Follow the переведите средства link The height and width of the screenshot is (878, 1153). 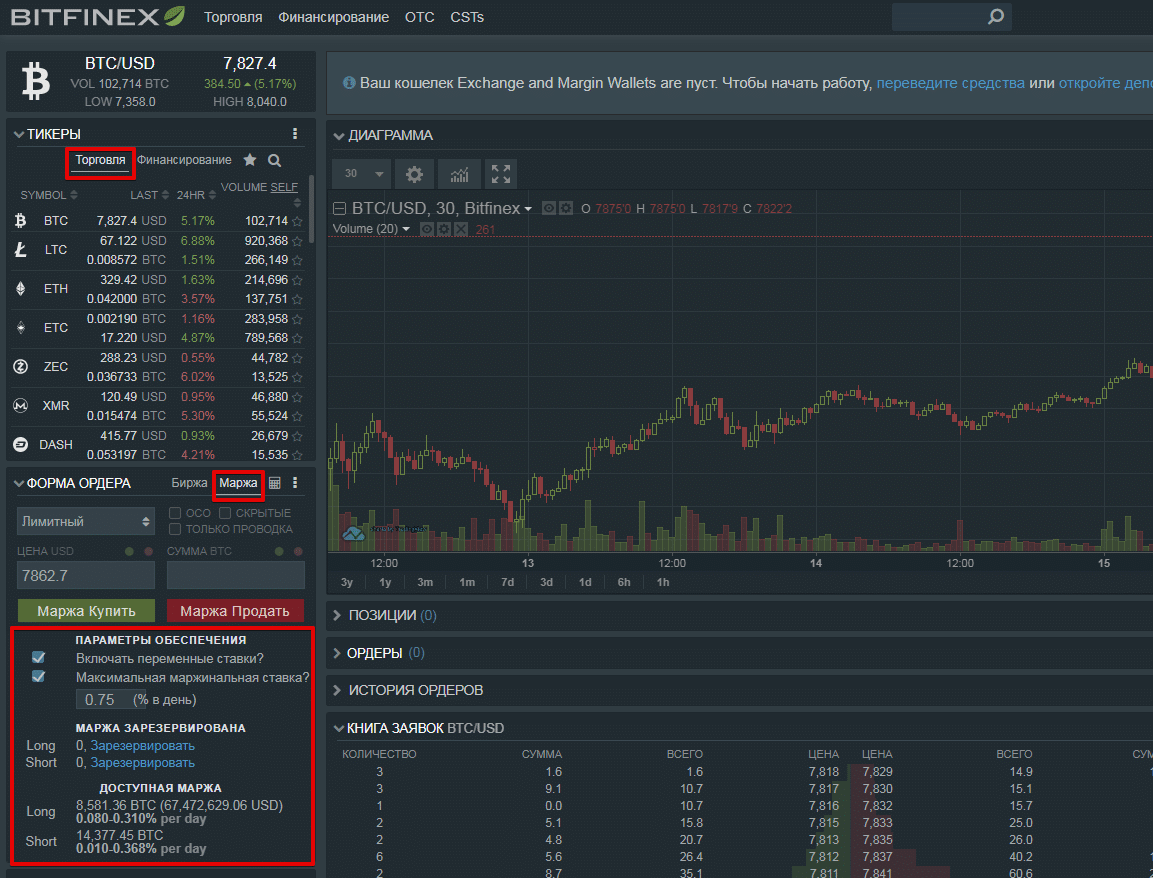coord(950,83)
